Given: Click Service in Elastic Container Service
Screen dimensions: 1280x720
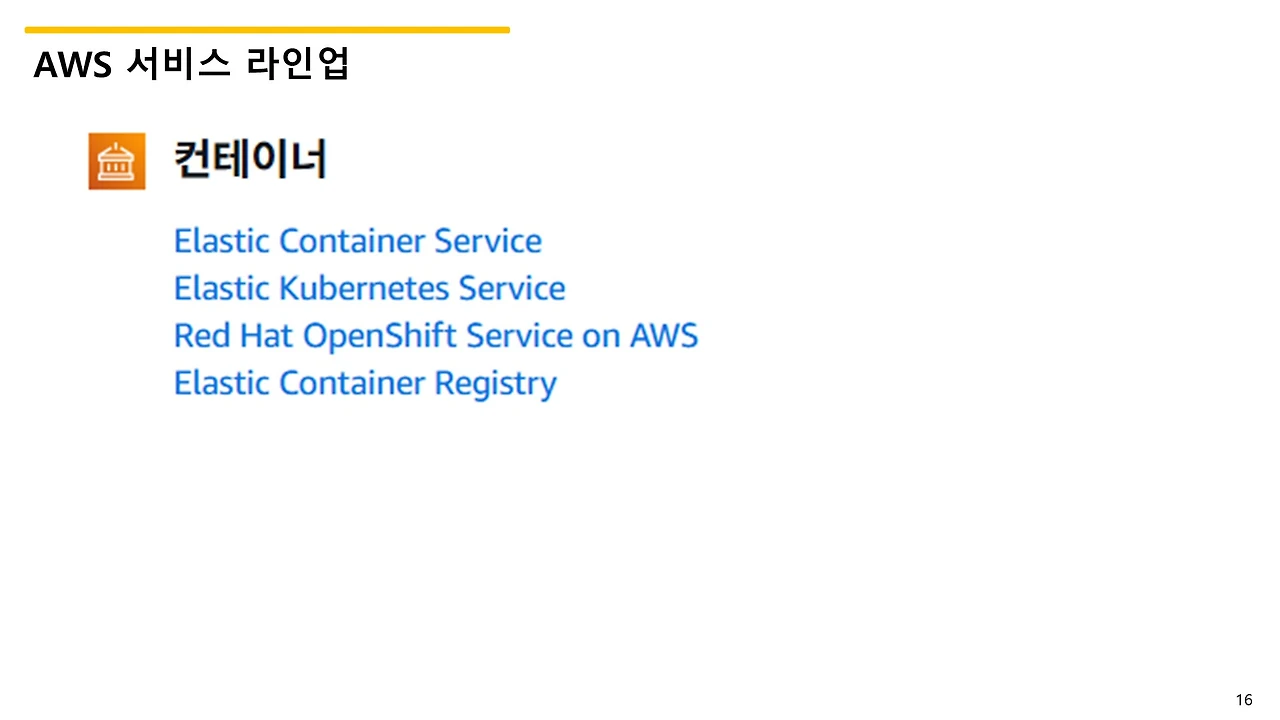Looking at the screenshot, I should tap(488, 241).
